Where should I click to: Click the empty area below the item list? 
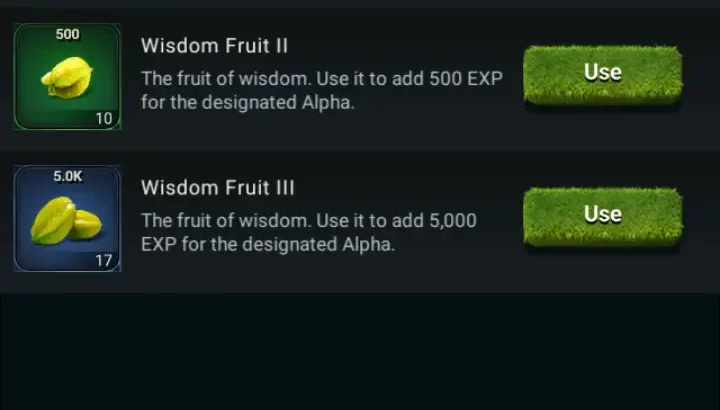360,350
